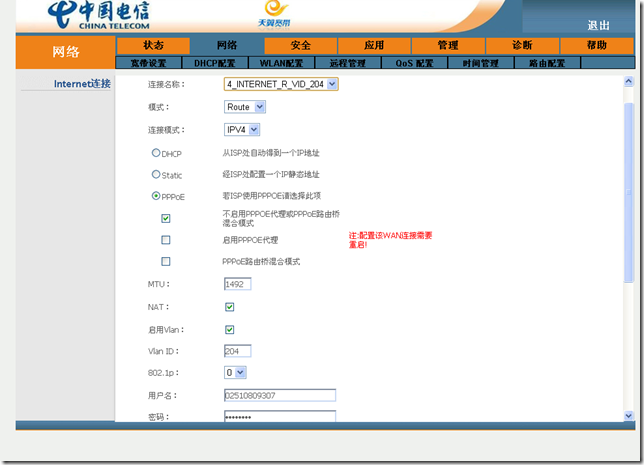The height and width of the screenshot is (465, 644).
Task: Click the red 注:配置该WAN连接需要重启 note
Action: tap(390, 240)
